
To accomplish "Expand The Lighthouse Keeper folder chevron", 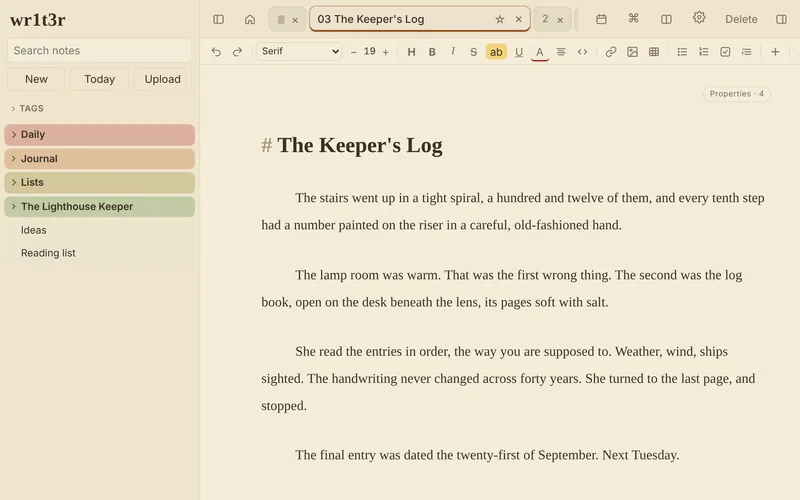I will tap(14, 207).
